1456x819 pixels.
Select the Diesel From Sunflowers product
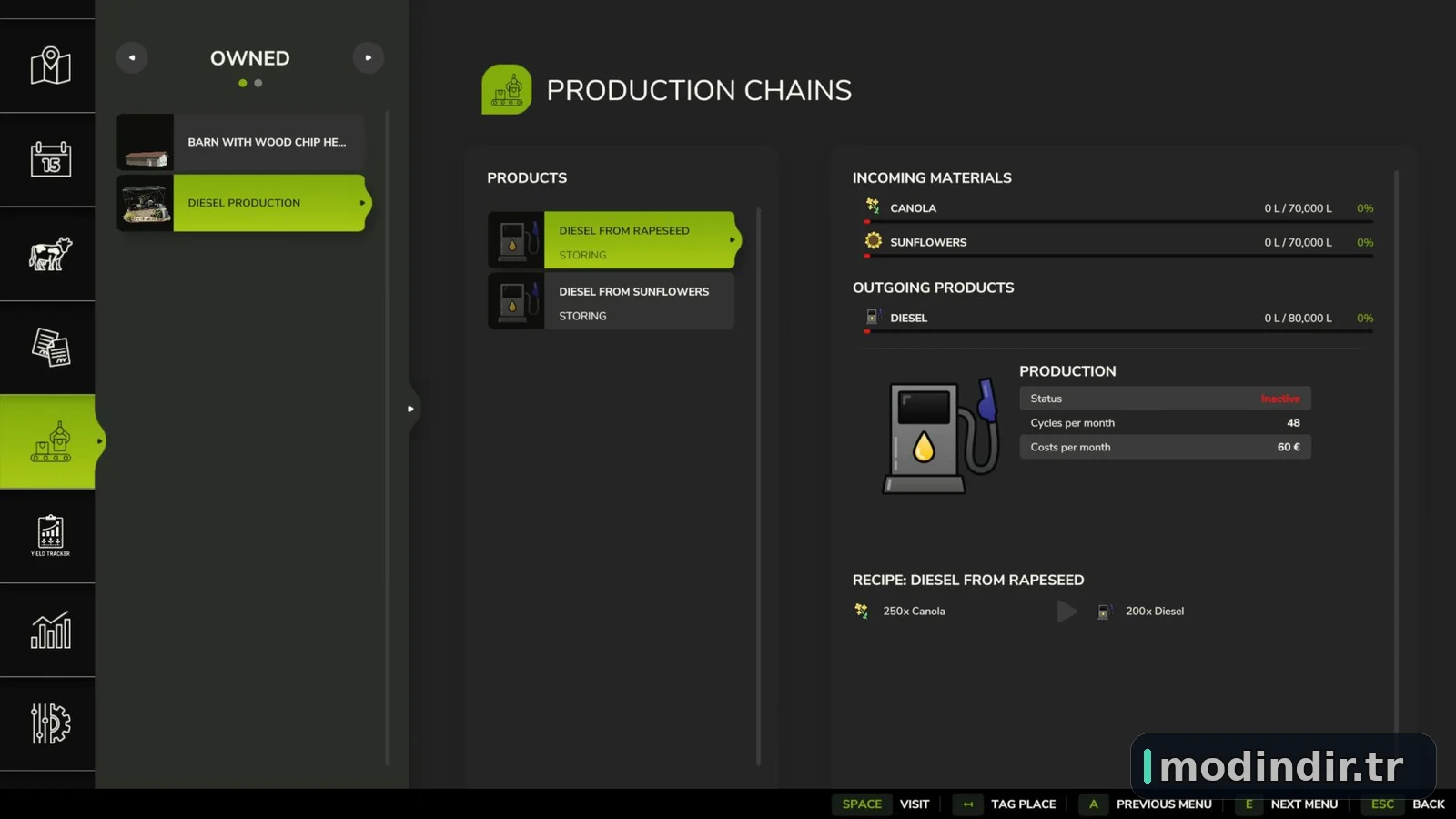pos(612,301)
